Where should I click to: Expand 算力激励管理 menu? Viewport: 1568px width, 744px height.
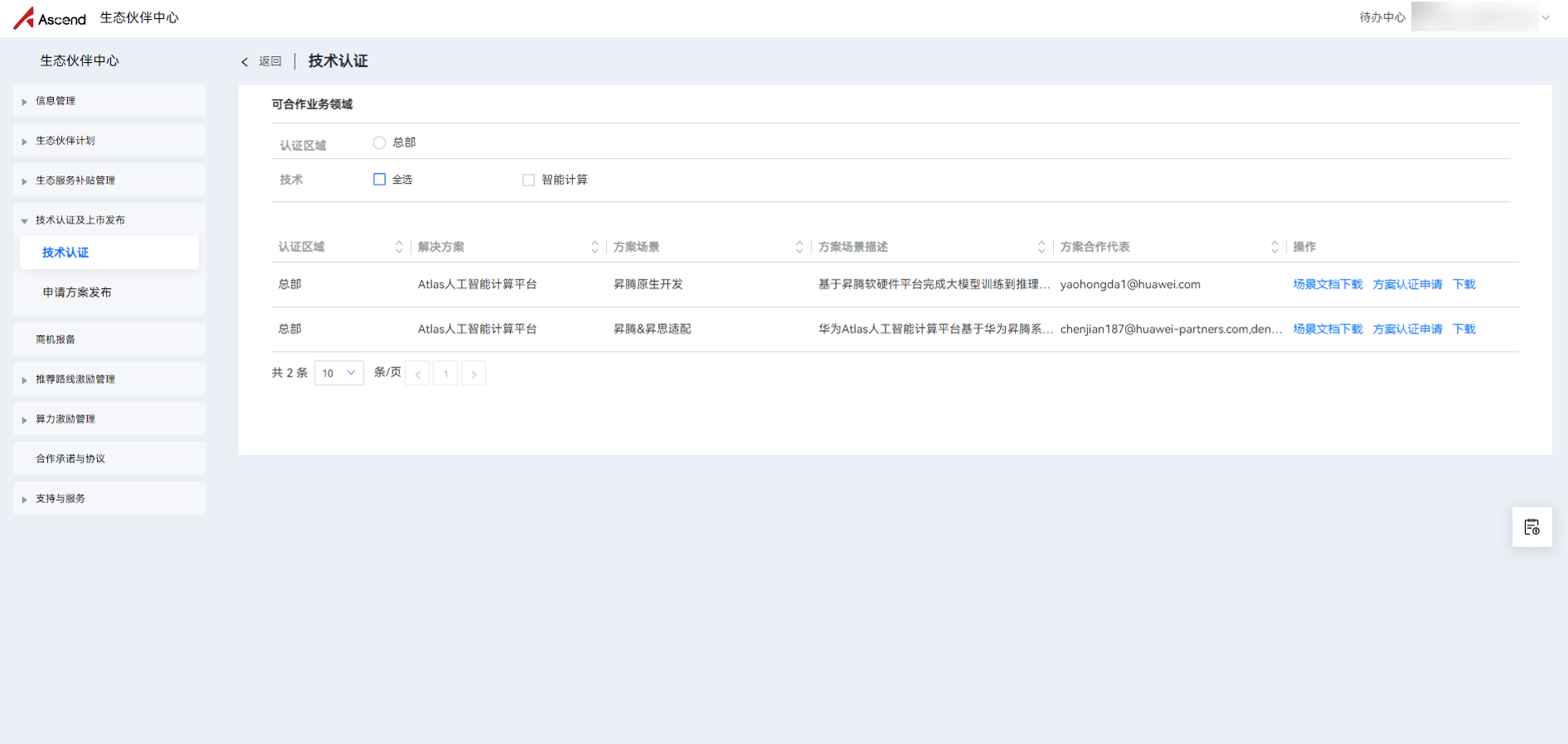109,419
